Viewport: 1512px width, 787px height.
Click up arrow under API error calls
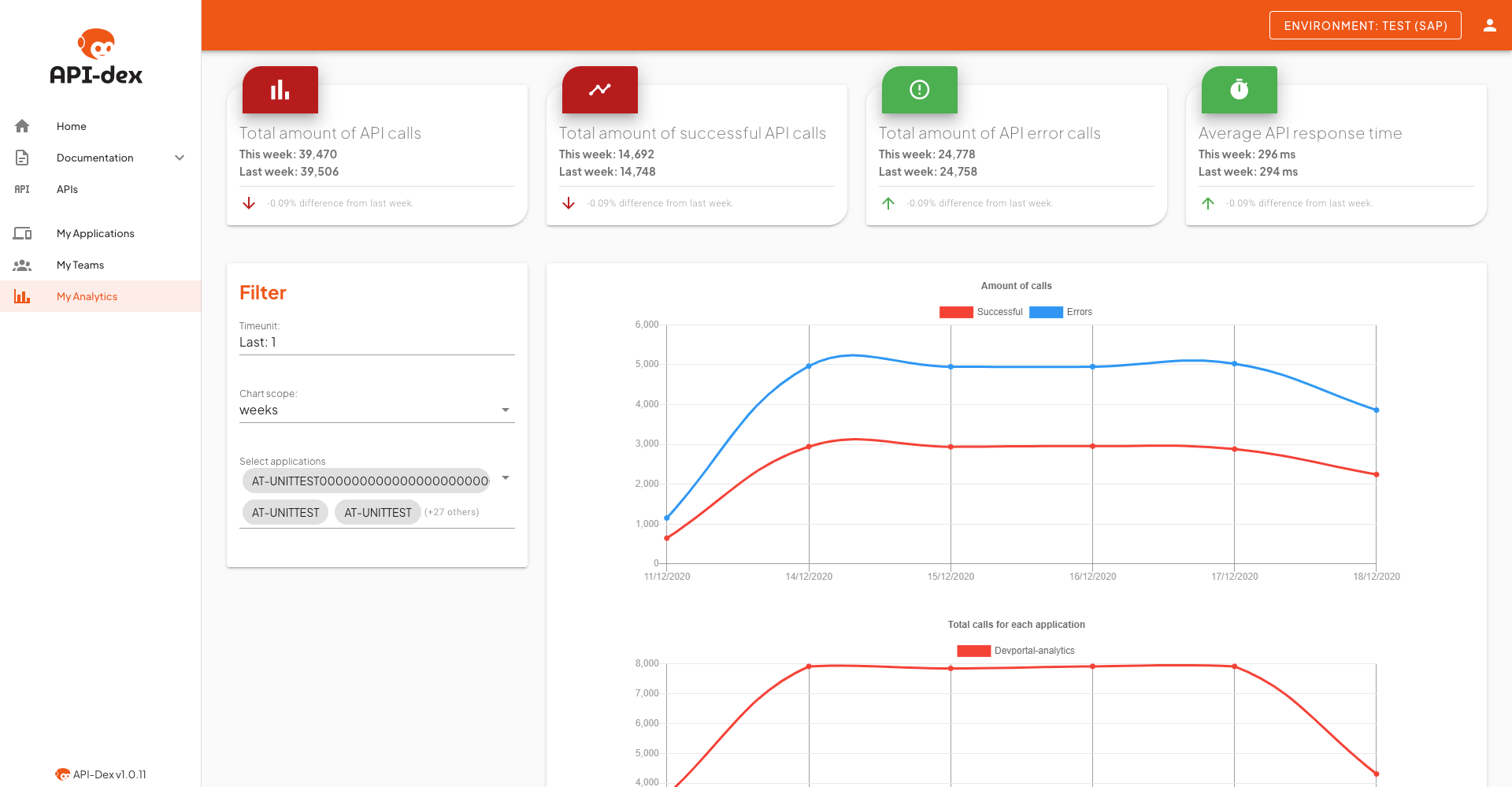point(888,203)
